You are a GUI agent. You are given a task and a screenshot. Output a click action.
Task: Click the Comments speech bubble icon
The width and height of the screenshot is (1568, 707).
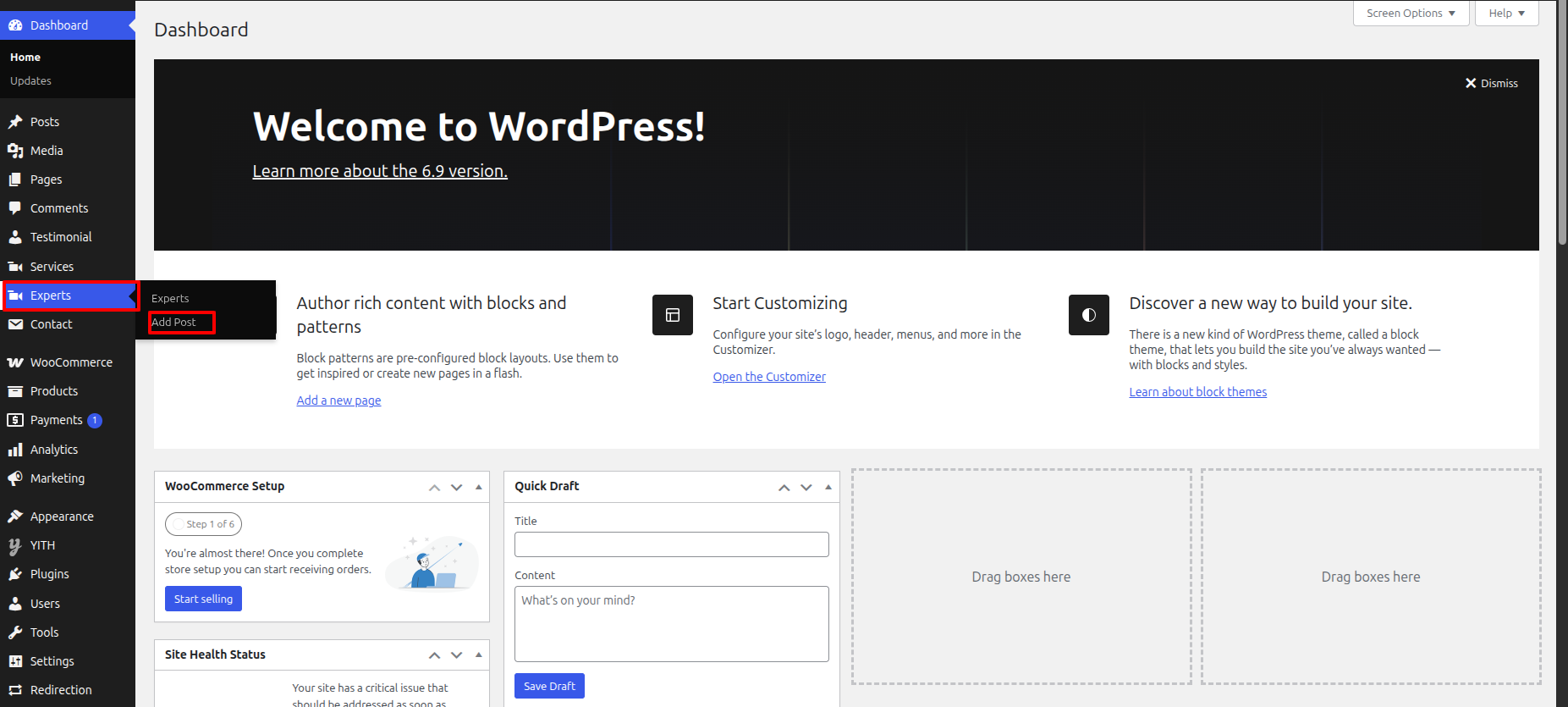pos(15,208)
